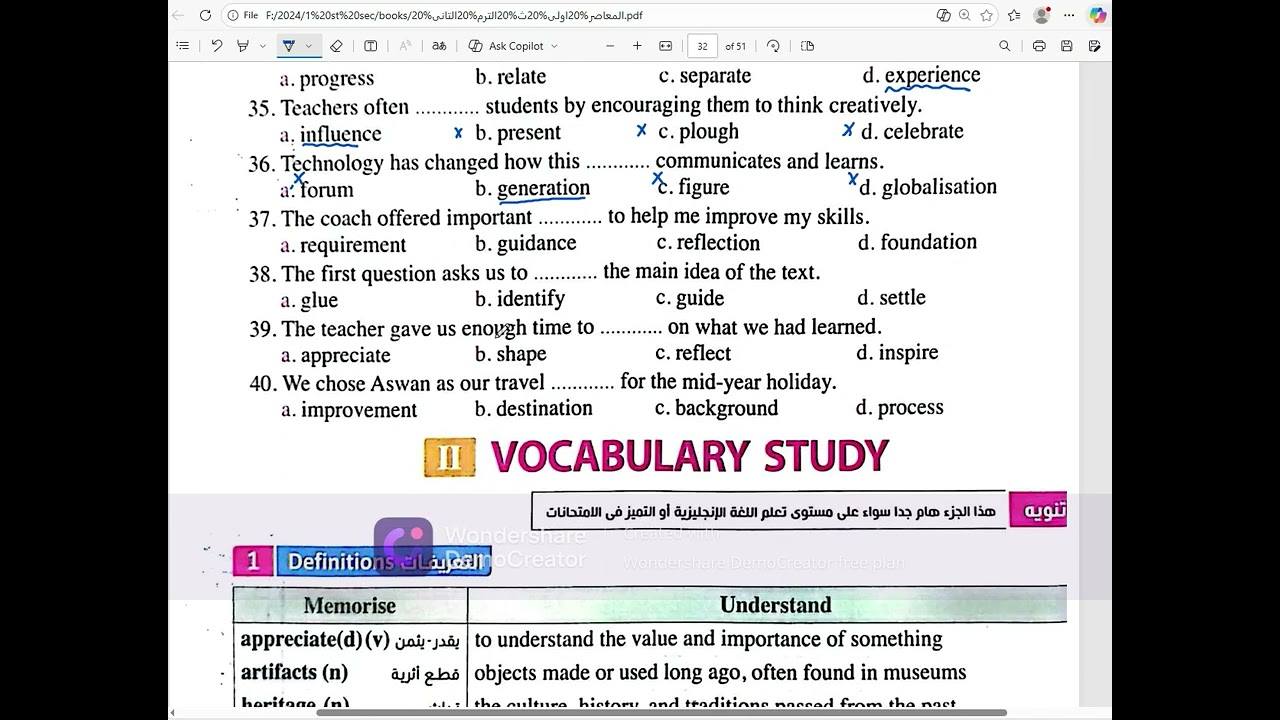Click answer 'b. destination' in question 40

pyautogui.click(x=534, y=408)
